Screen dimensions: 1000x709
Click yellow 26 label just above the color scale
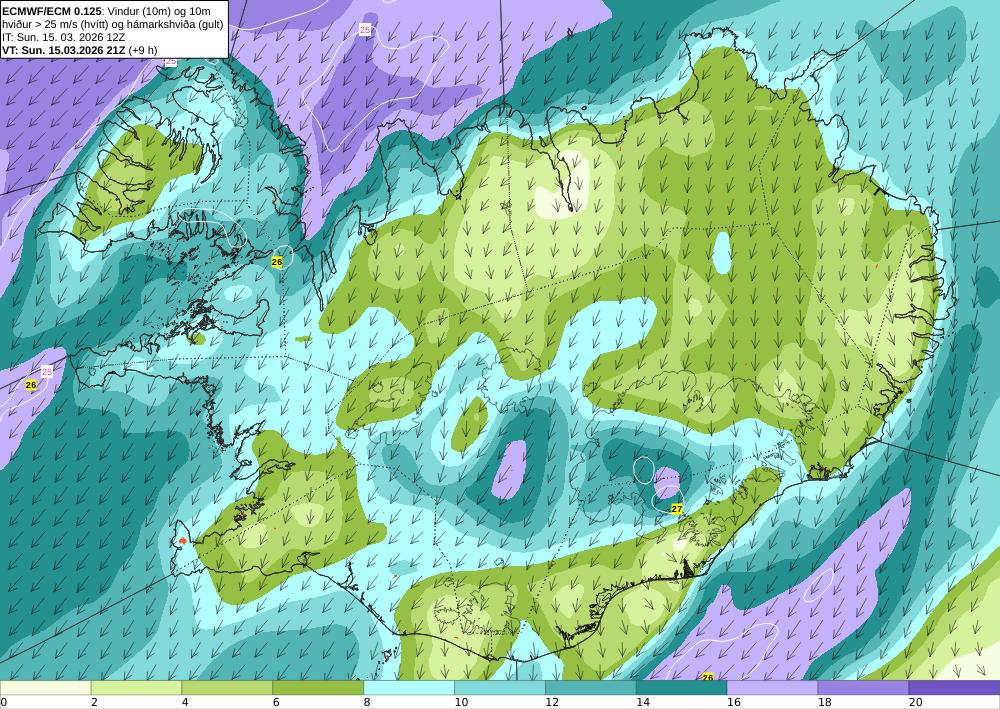tap(708, 677)
